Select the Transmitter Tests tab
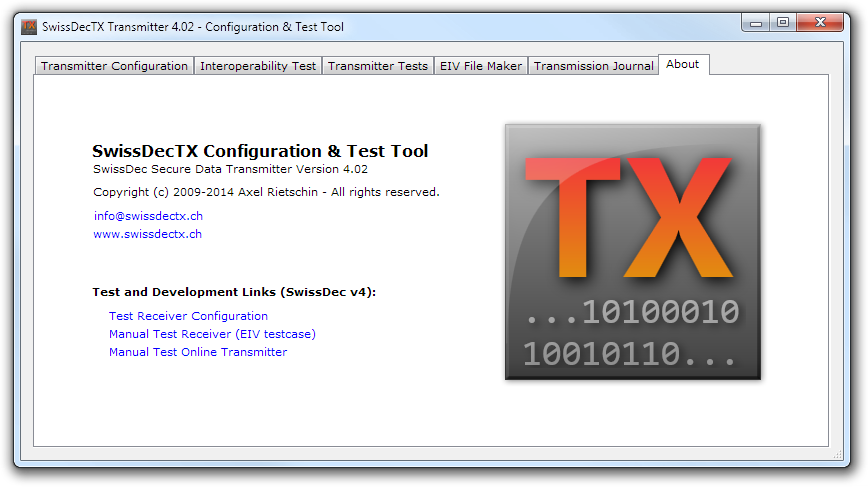This screenshot has width=868, height=487. 377,66
